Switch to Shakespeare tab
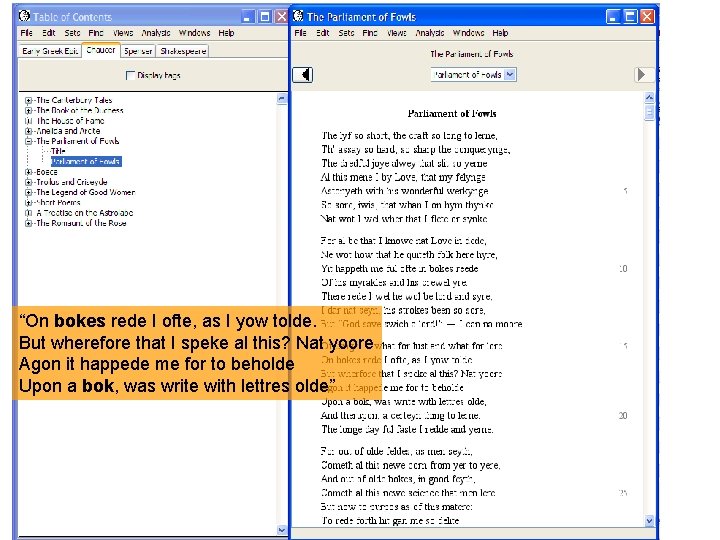Image resolution: width=720 pixels, height=540 pixels. pos(183,51)
